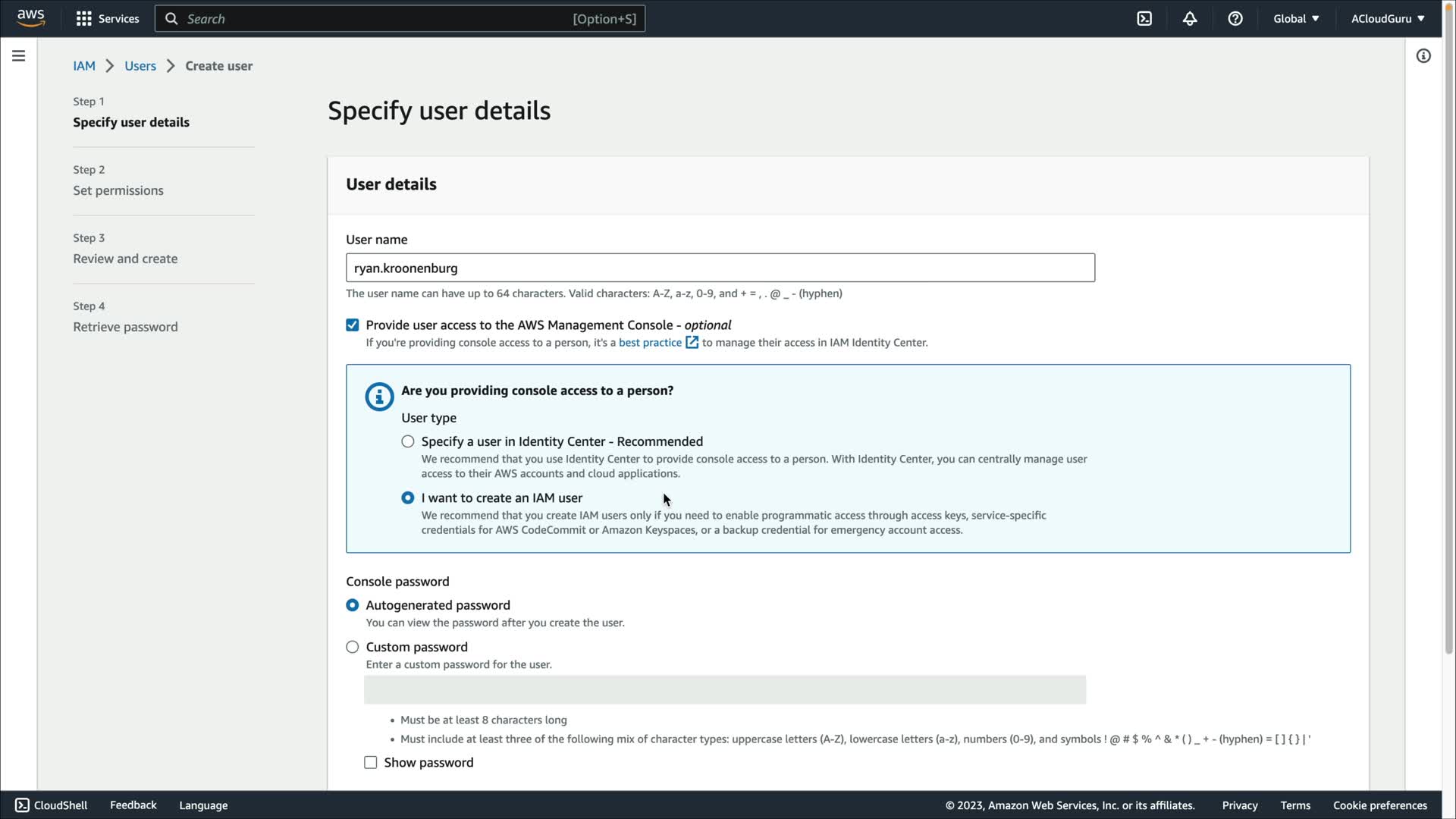Select Specify a user in Identity Center
The height and width of the screenshot is (819, 1456).
point(408,441)
